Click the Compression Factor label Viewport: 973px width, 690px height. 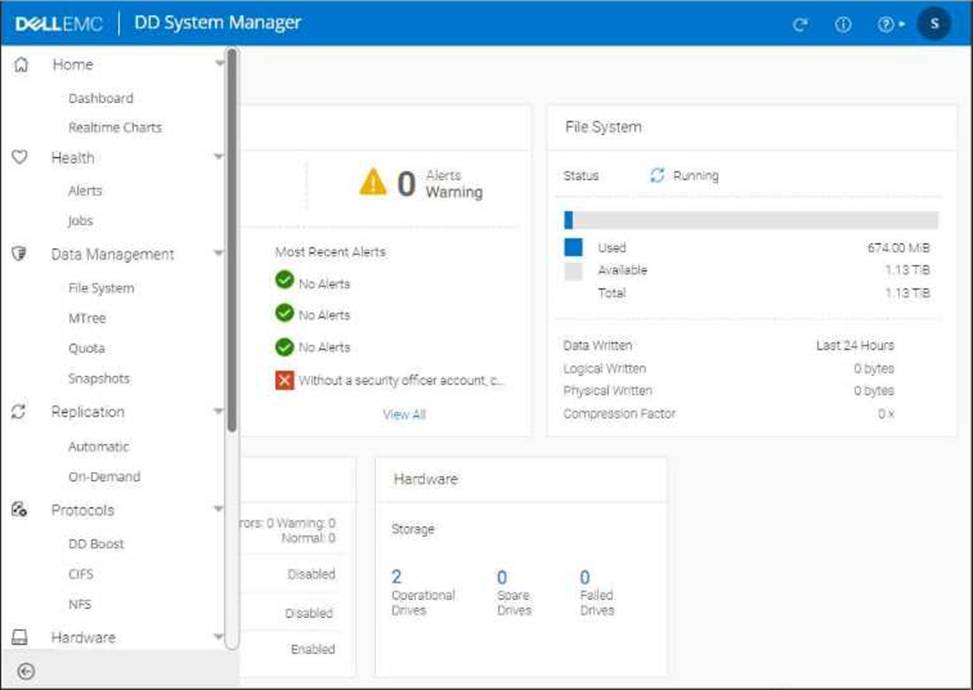(619, 413)
